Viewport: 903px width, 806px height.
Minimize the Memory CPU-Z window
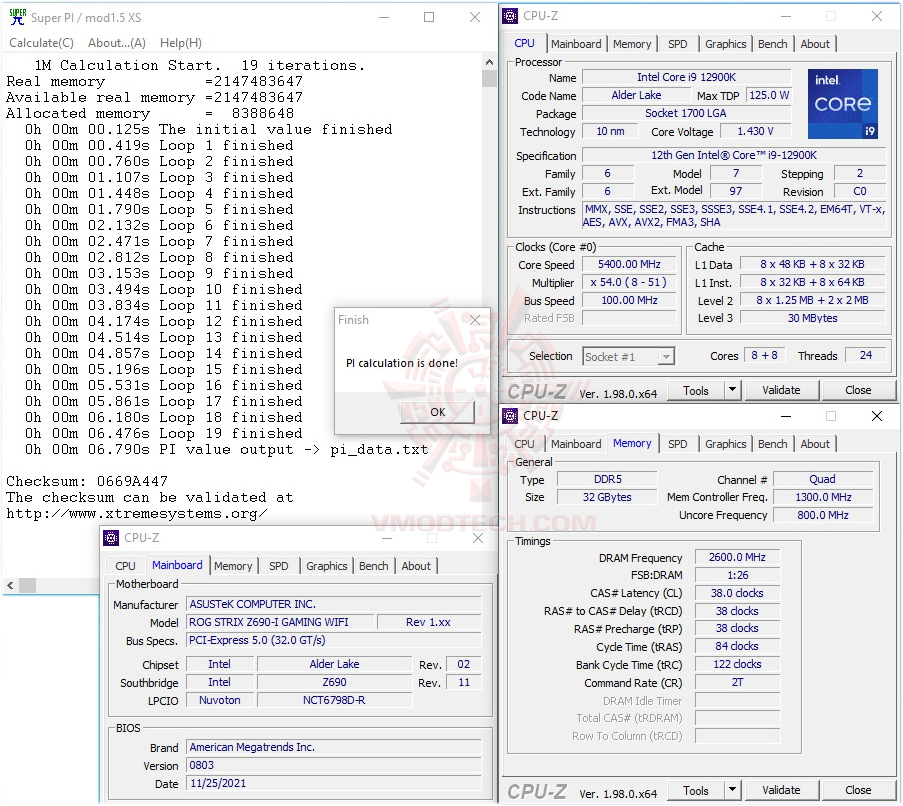coord(786,416)
